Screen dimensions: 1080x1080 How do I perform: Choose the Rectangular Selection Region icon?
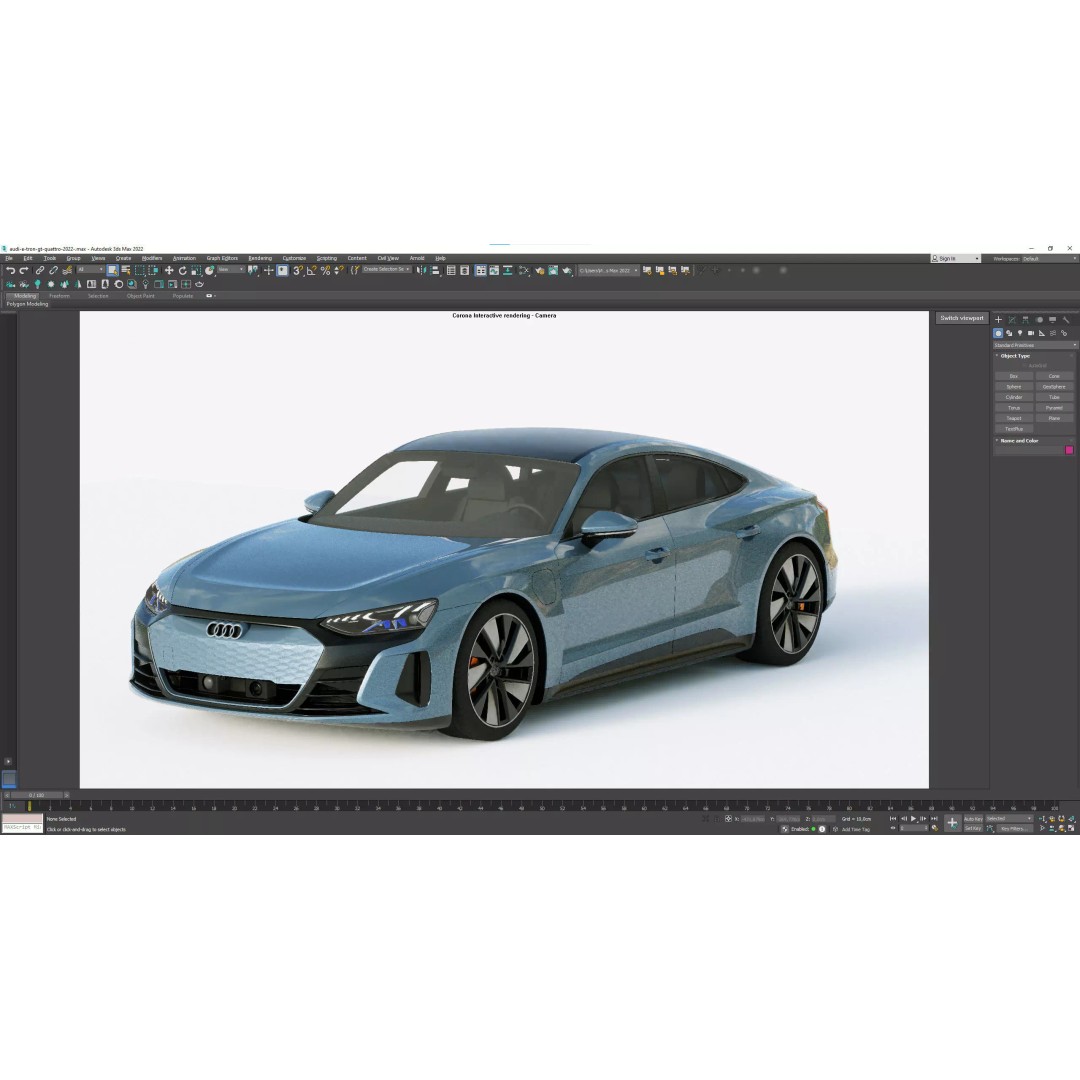(139, 271)
